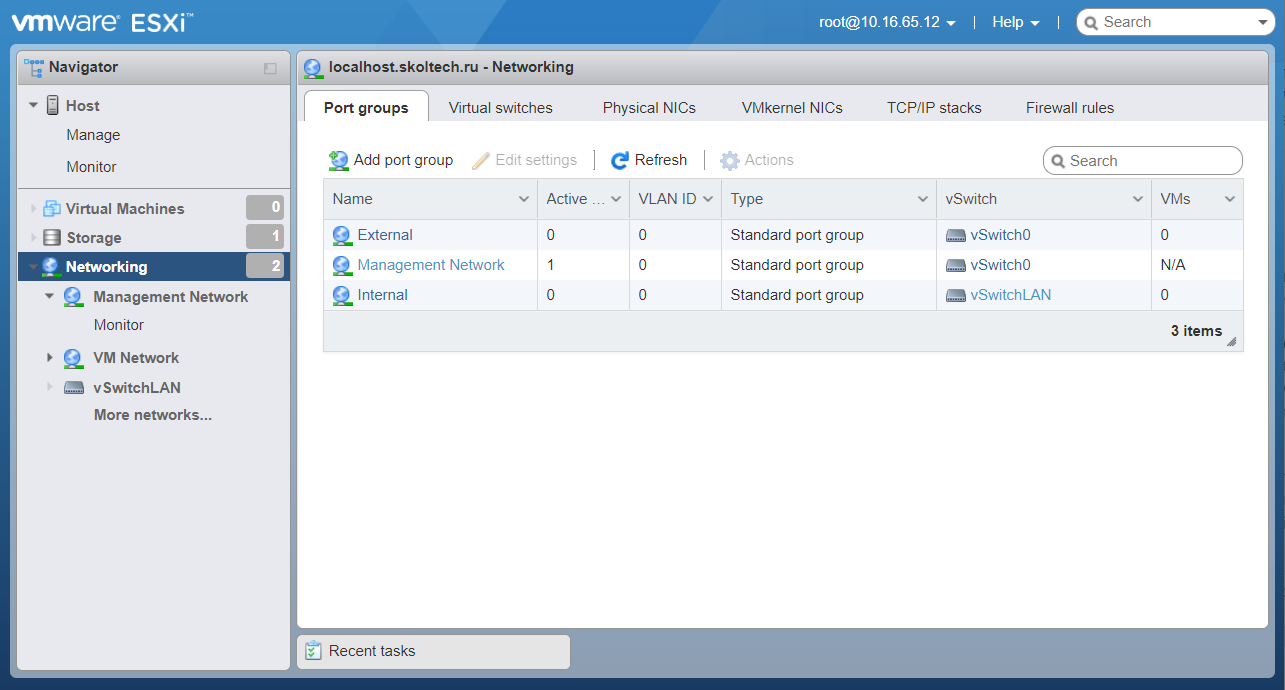Expand the Storage tree node
The width and height of the screenshot is (1285, 690).
[34, 238]
